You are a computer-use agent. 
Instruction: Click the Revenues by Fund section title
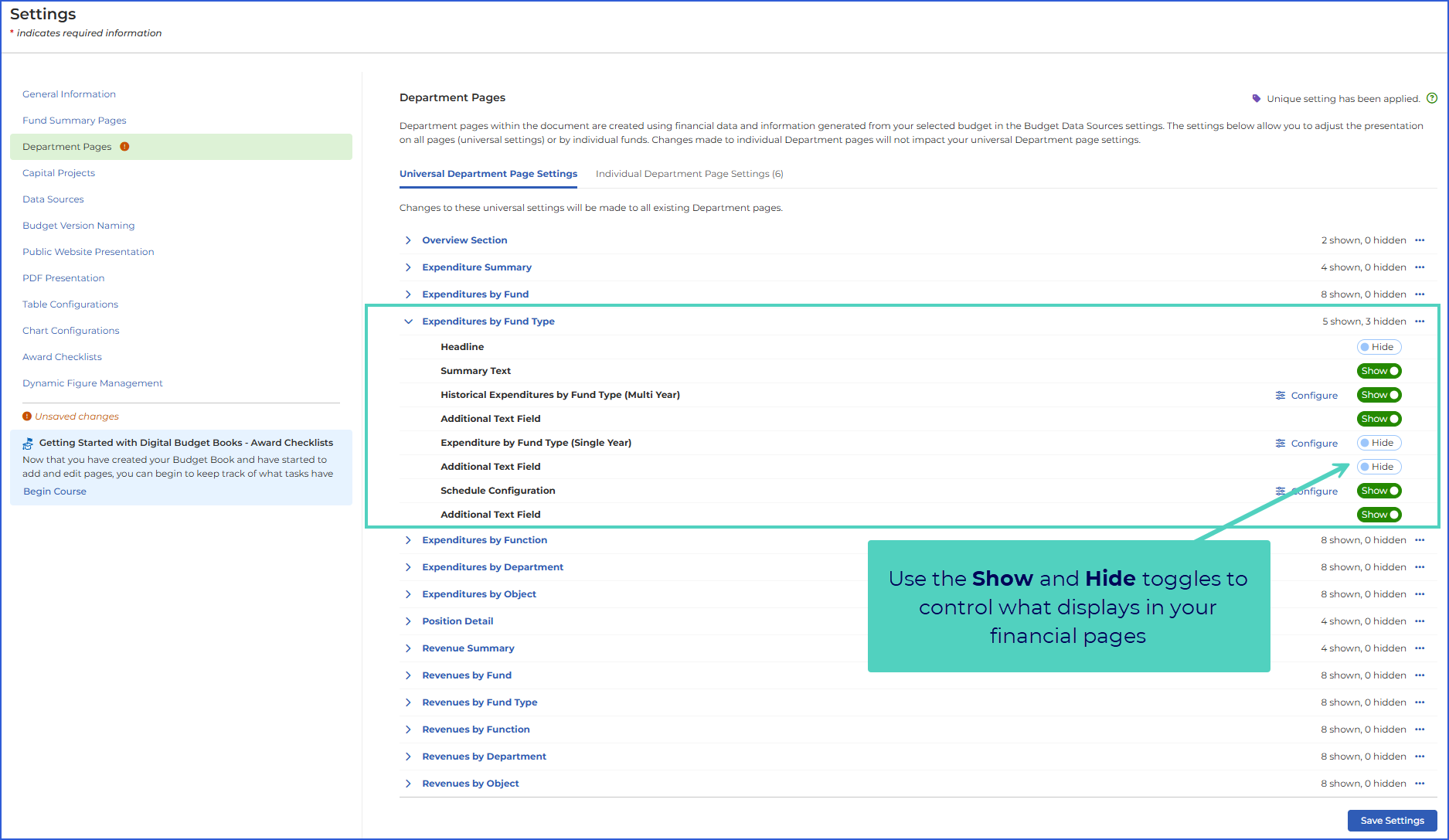(467, 675)
